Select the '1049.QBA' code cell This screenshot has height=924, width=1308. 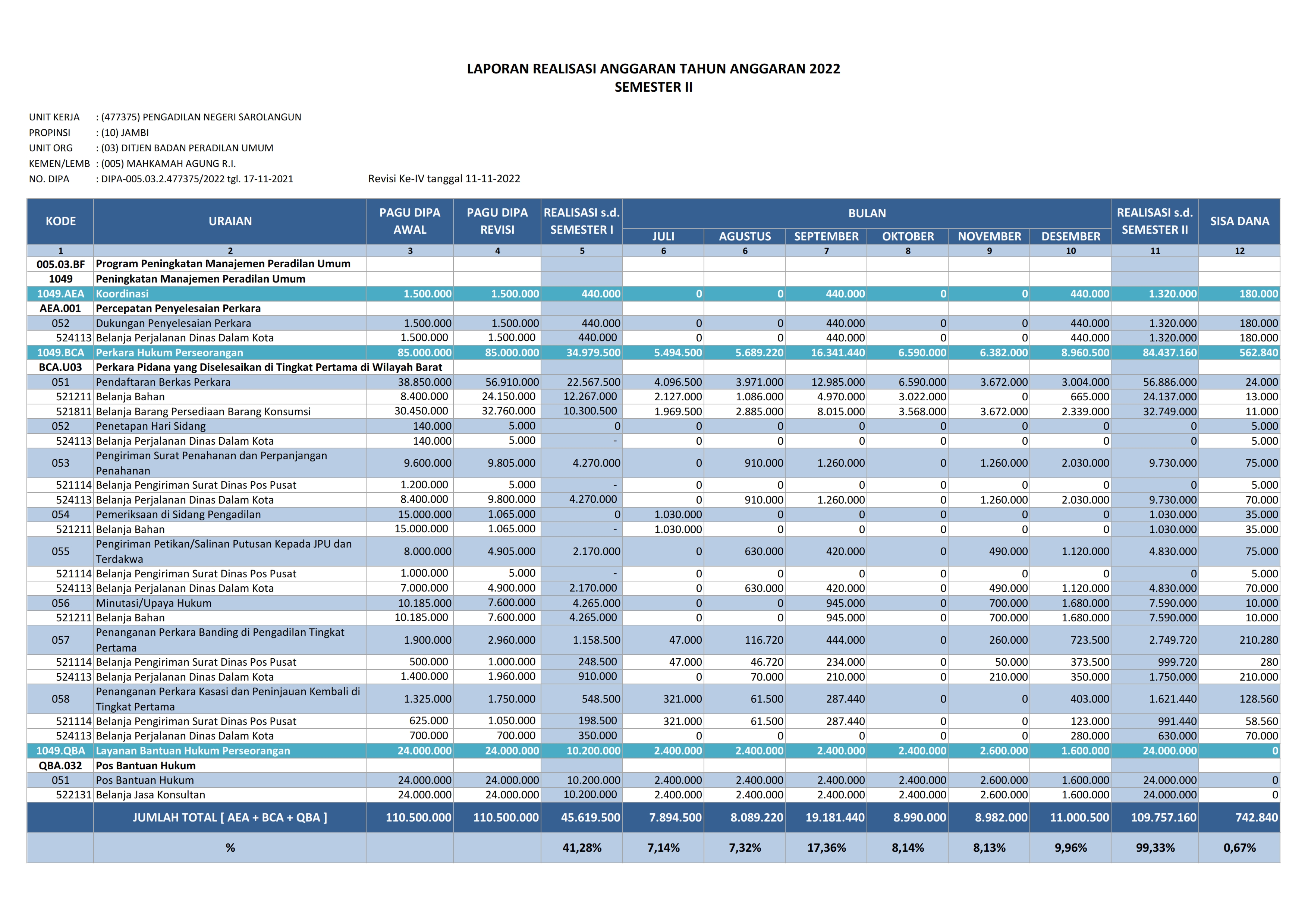pos(60,751)
